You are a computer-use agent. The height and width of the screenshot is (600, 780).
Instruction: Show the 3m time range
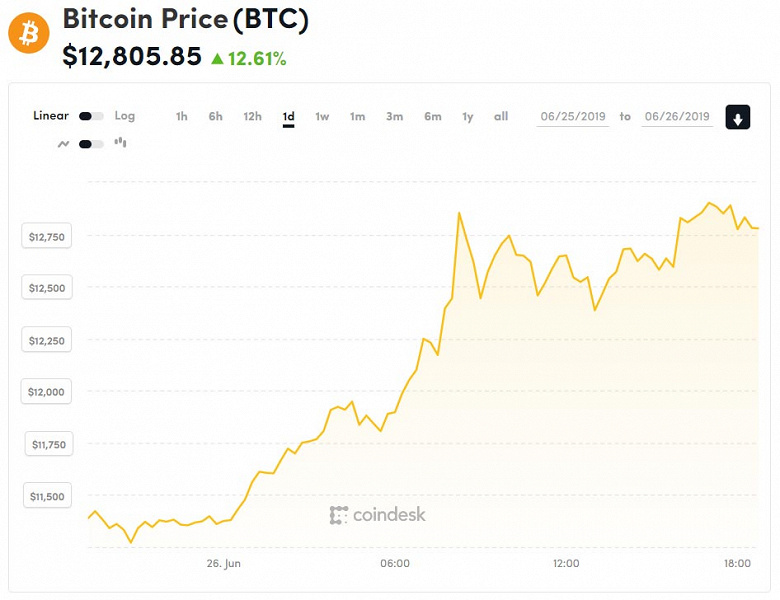click(394, 117)
